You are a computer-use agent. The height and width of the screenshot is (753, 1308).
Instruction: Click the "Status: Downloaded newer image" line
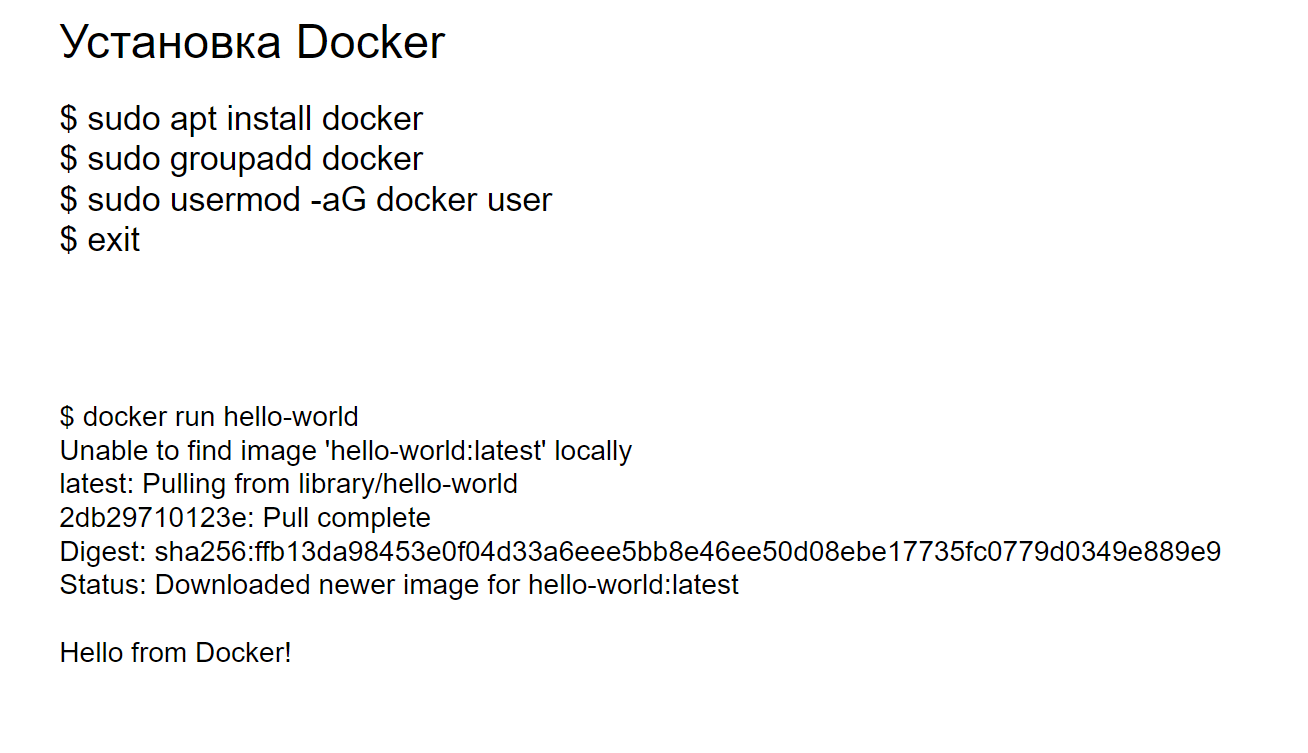(399, 585)
